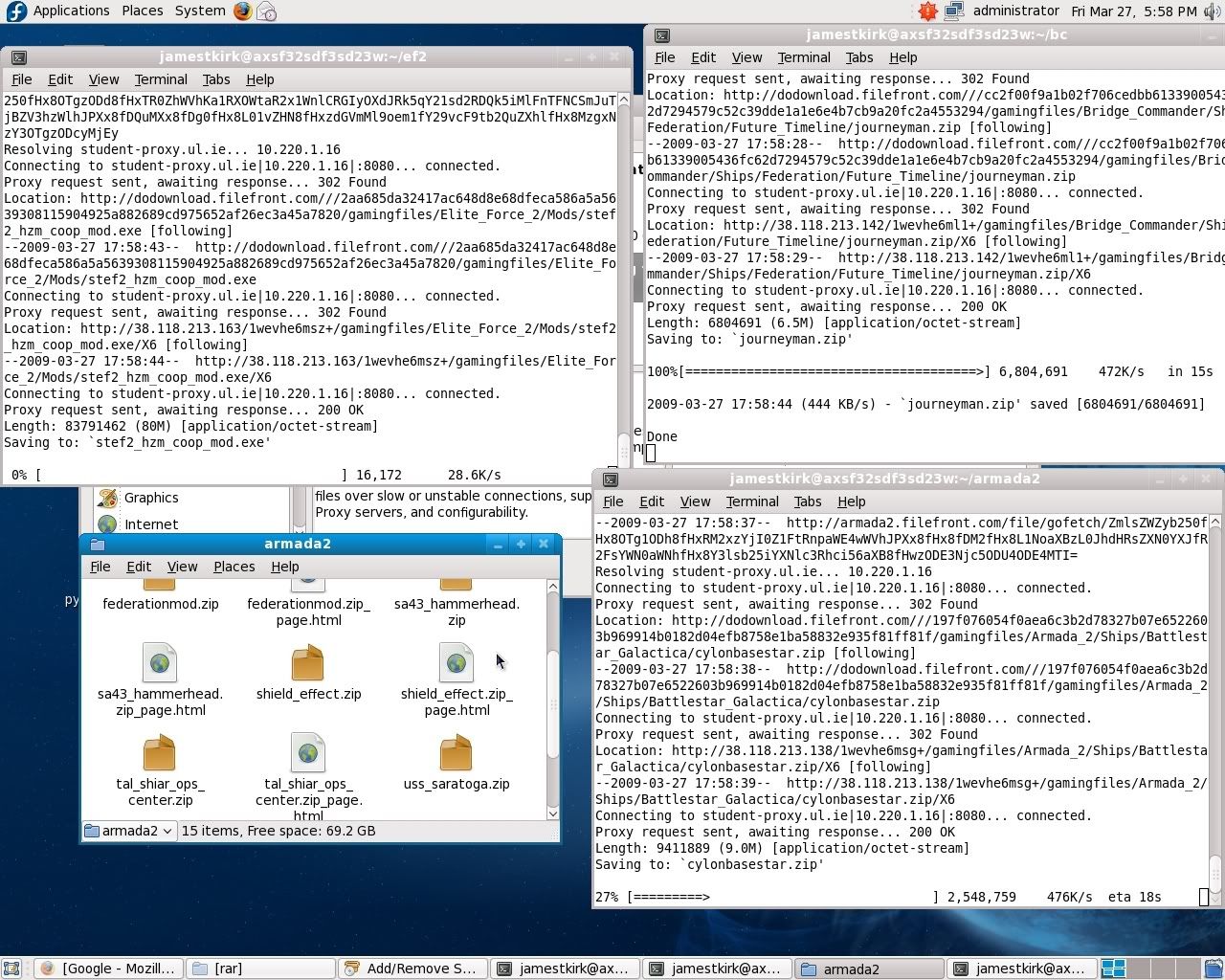Image resolution: width=1225 pixels, height=980 pixels.
Task: Open shield_effect.zip archive icon
Action: (307, 662)
